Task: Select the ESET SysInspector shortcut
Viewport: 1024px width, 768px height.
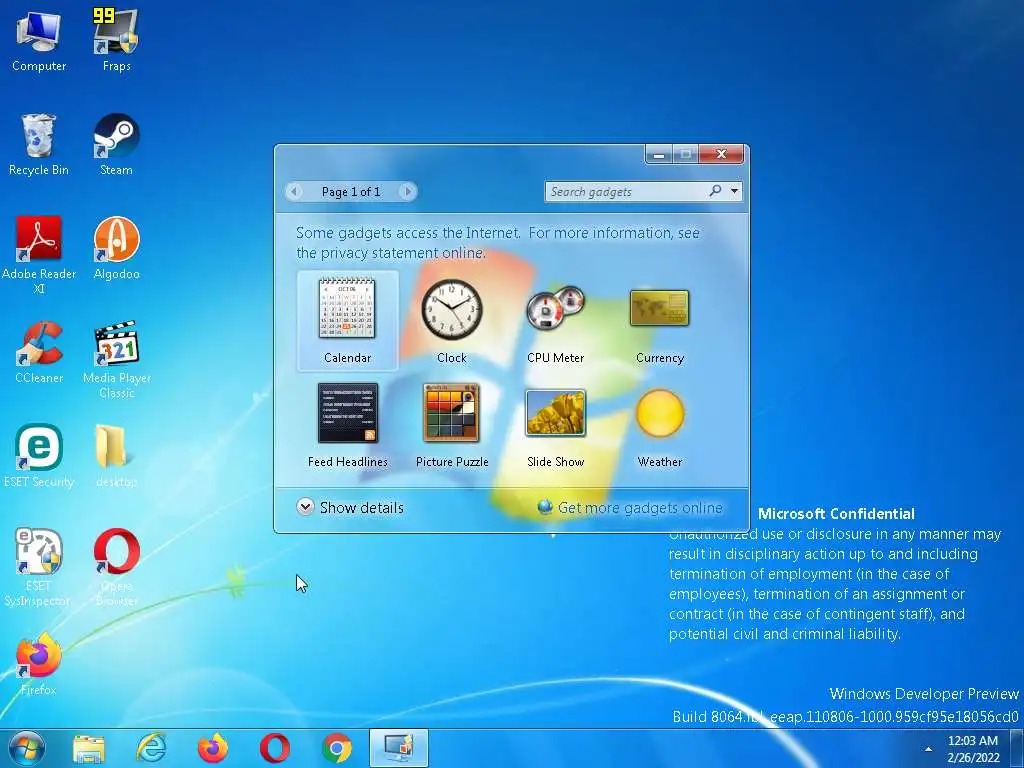Action: point(39,567)
